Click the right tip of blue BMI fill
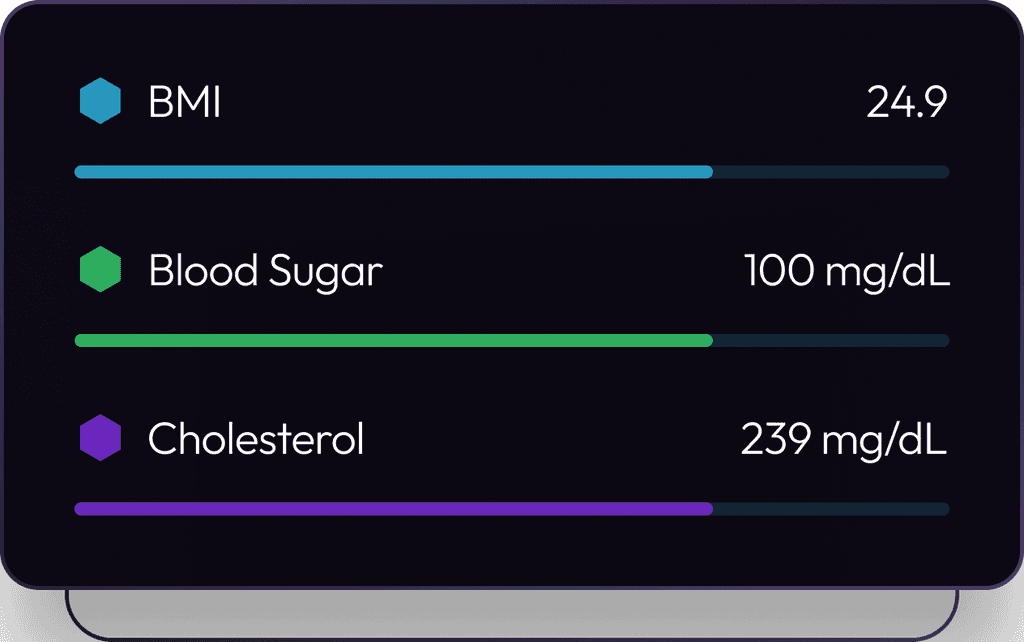The height and width of the screenshot is (642, 1024). click(708, 172)
